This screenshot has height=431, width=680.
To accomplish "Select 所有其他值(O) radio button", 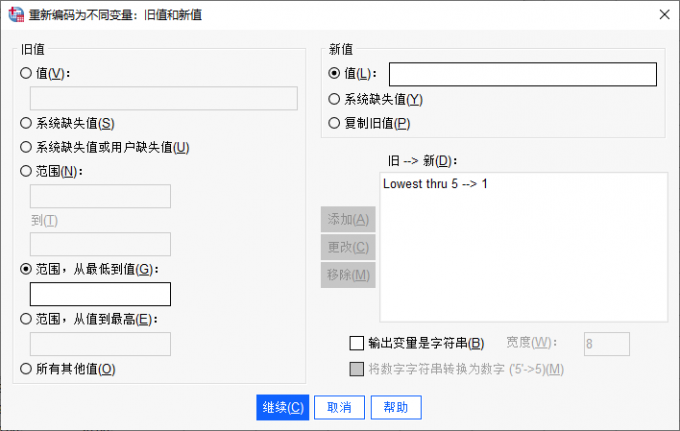I will tap(26, 369).
